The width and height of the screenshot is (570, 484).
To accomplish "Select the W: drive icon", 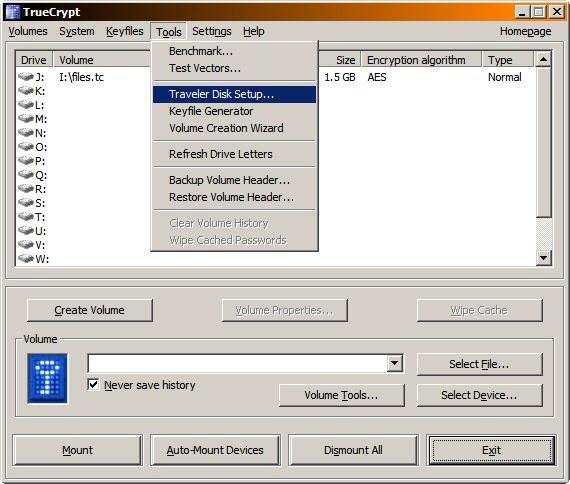I will [x=25, y=259].
